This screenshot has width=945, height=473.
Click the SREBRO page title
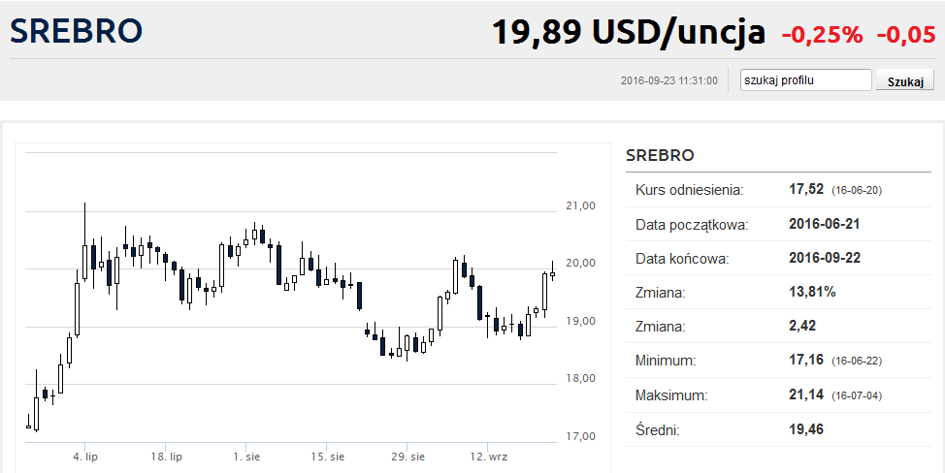[x=76, y=31]
